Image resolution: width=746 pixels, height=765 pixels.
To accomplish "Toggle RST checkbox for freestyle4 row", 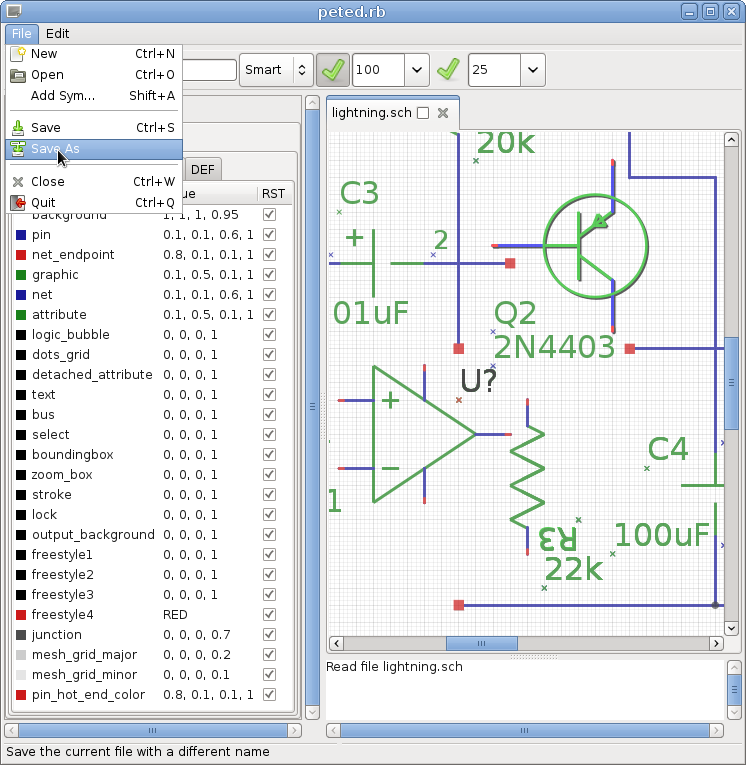I will (269, 615).
